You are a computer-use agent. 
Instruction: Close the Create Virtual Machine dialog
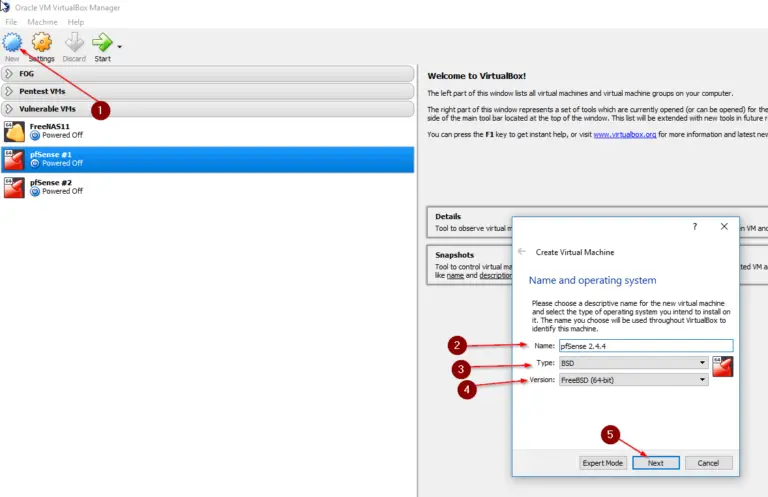tap(724, 227)
